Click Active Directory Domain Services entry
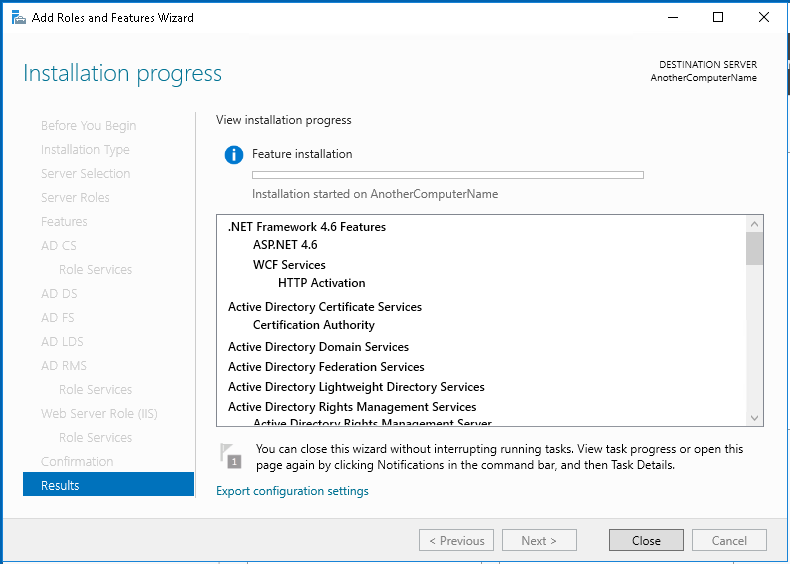 318,347
